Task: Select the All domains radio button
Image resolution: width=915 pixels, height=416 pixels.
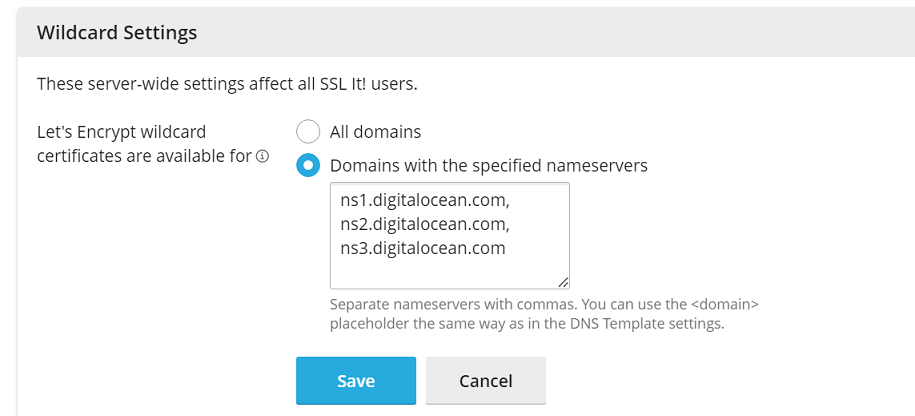Action: pos(308,132)
